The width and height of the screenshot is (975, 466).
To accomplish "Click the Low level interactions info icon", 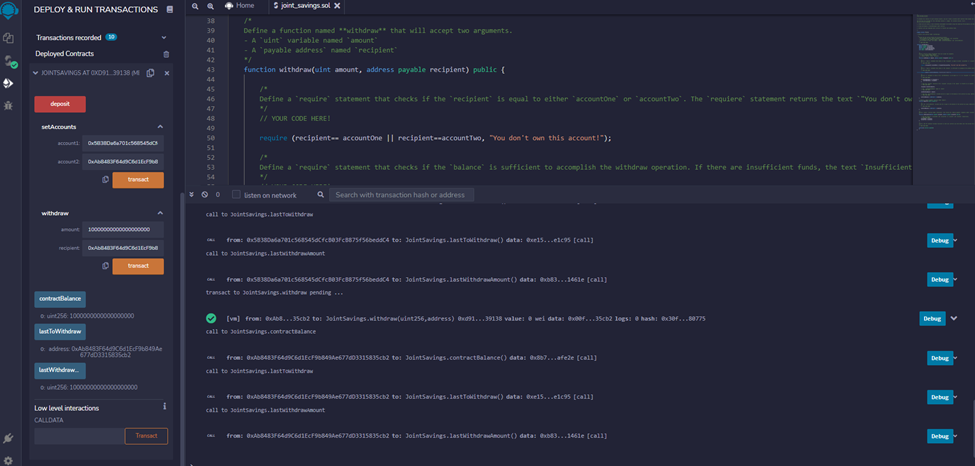I will (x=165, y=406).
